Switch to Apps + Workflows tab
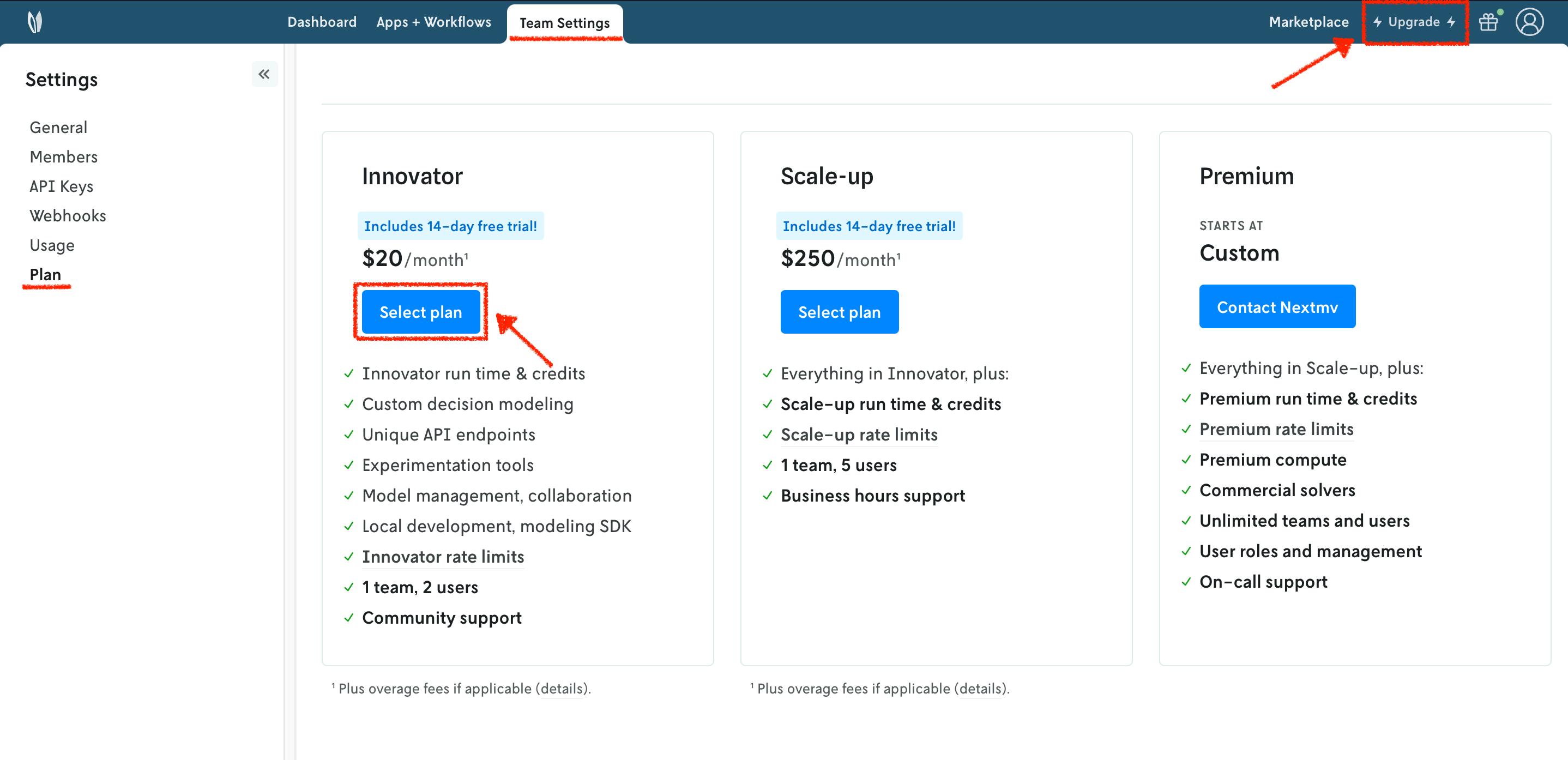 (433, 22)
